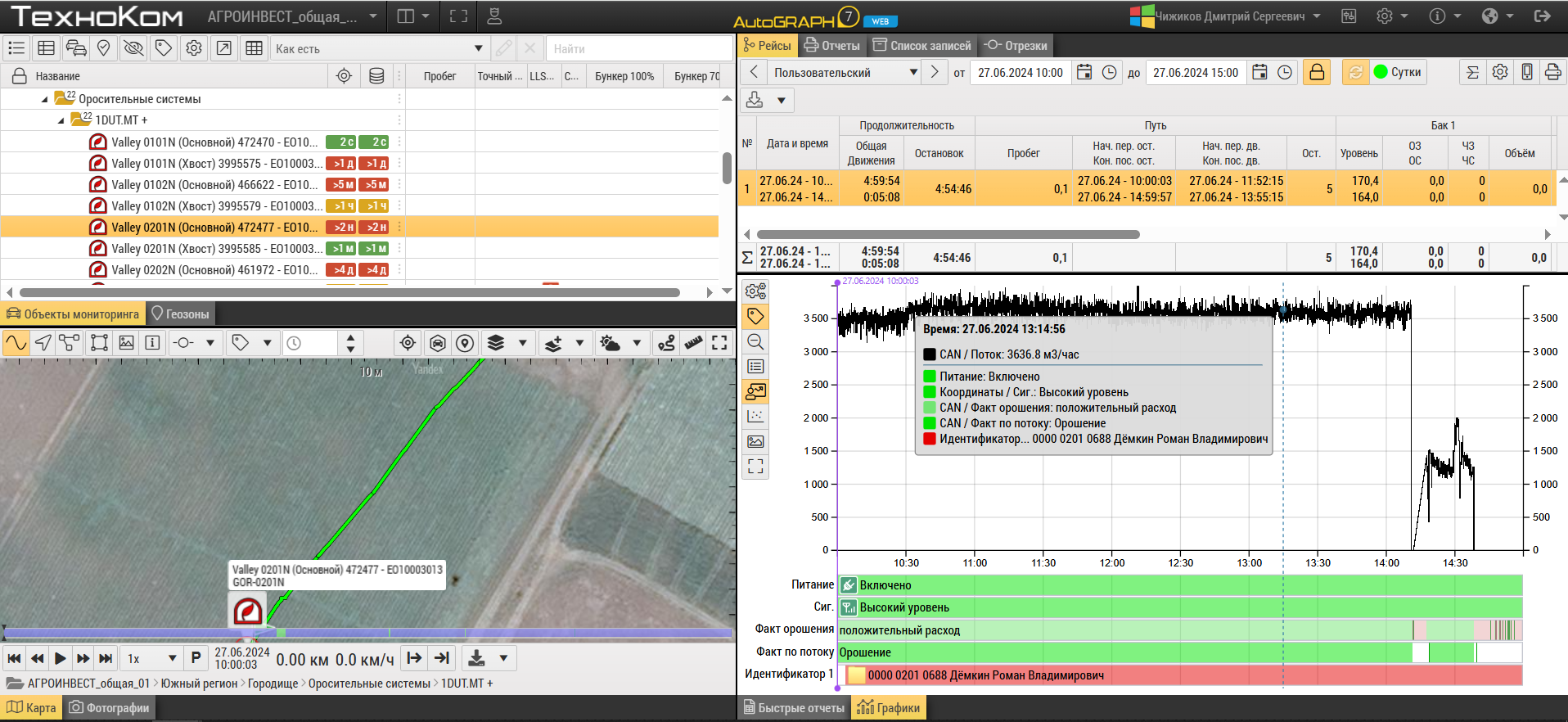Center map on target crosshair icon
The image size is (1568, 722).
point(408,343)
